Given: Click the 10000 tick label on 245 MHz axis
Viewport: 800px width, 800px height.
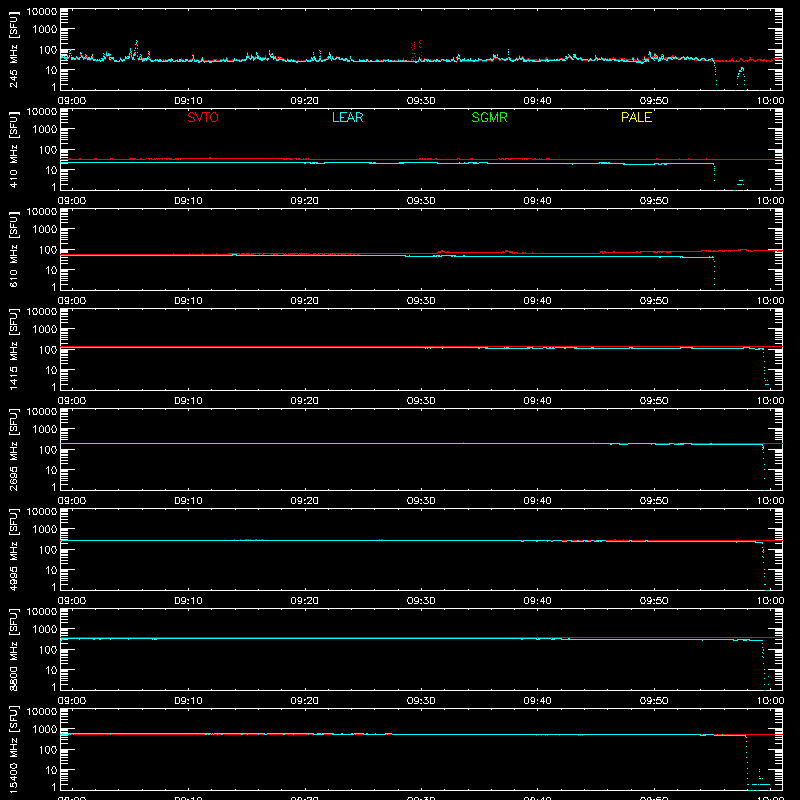Looking at the screenshot, I should [42, 12].
